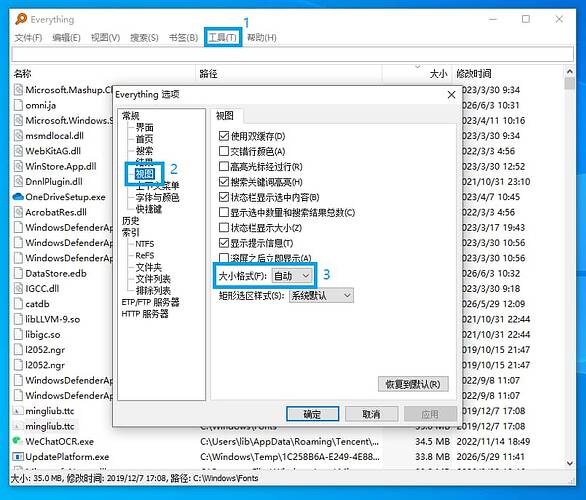Sort results by 名称 column header
586x500 pixels.
104,74
